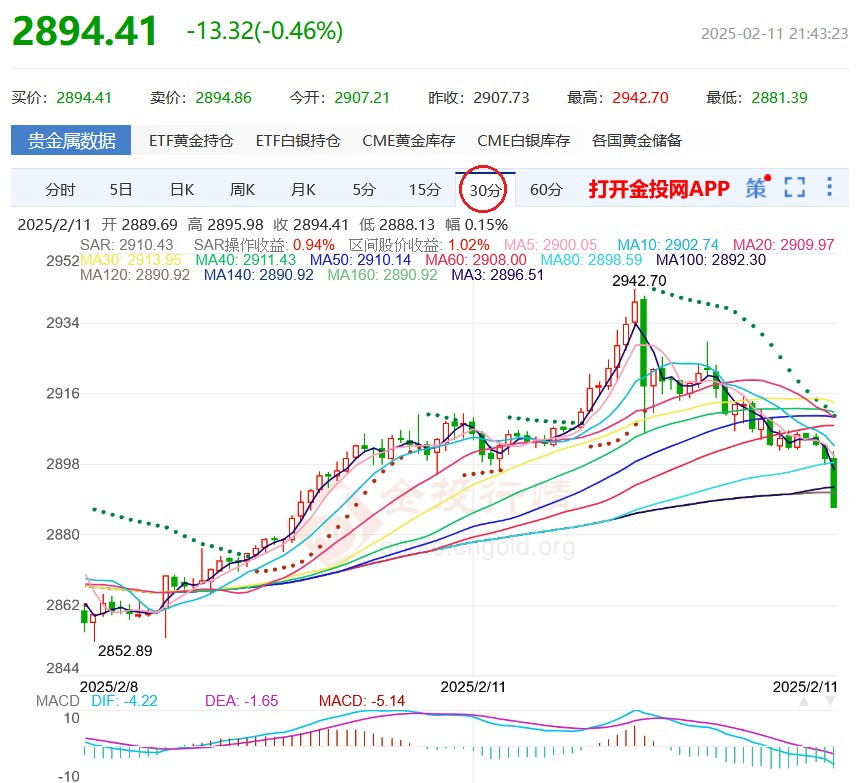Toggle fullscreen chart view
This screenshot has height=783, width=865.
794,188
